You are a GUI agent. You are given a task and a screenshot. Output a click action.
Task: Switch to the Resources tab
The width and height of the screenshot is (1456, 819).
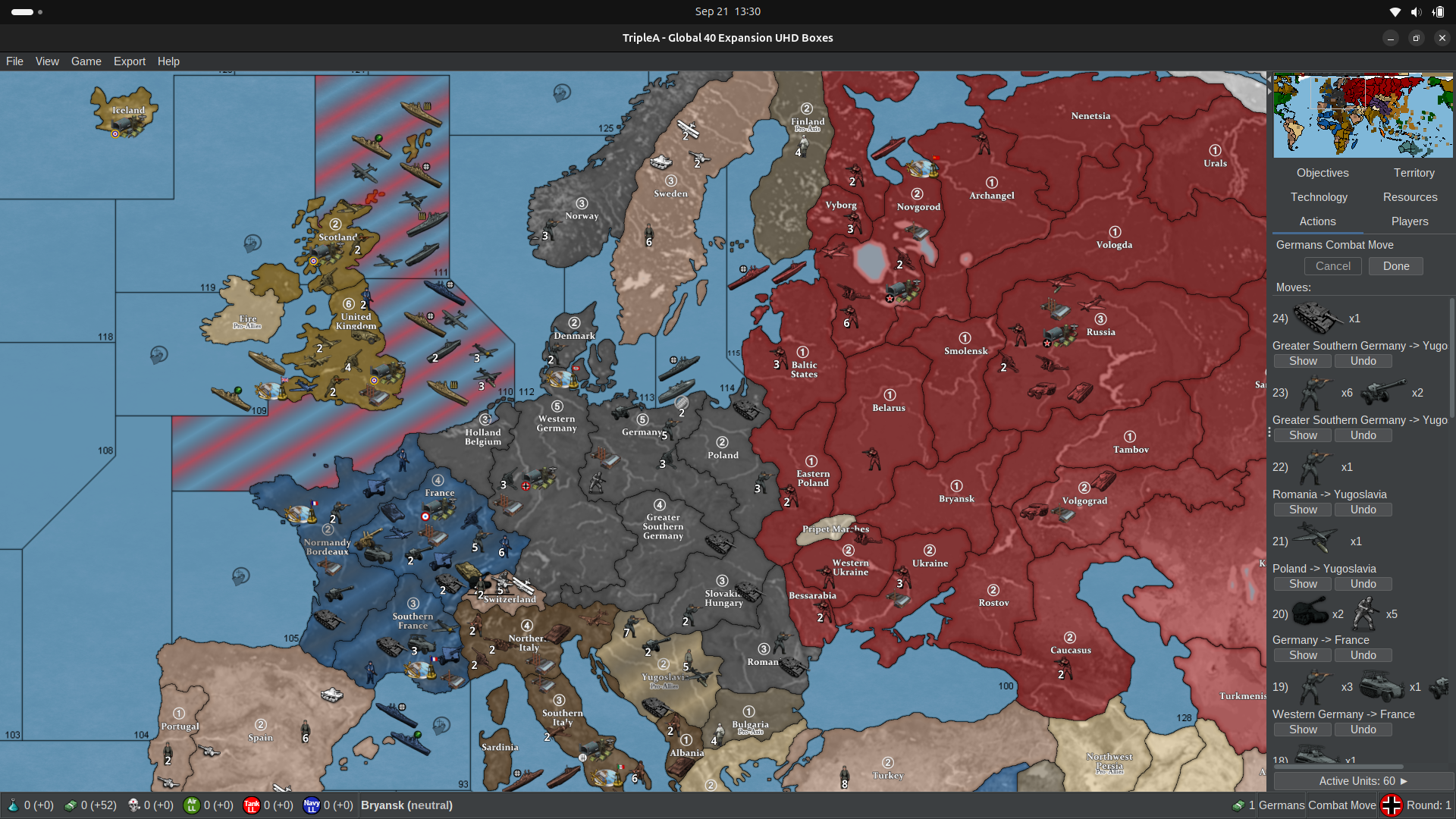(1410, 197)
